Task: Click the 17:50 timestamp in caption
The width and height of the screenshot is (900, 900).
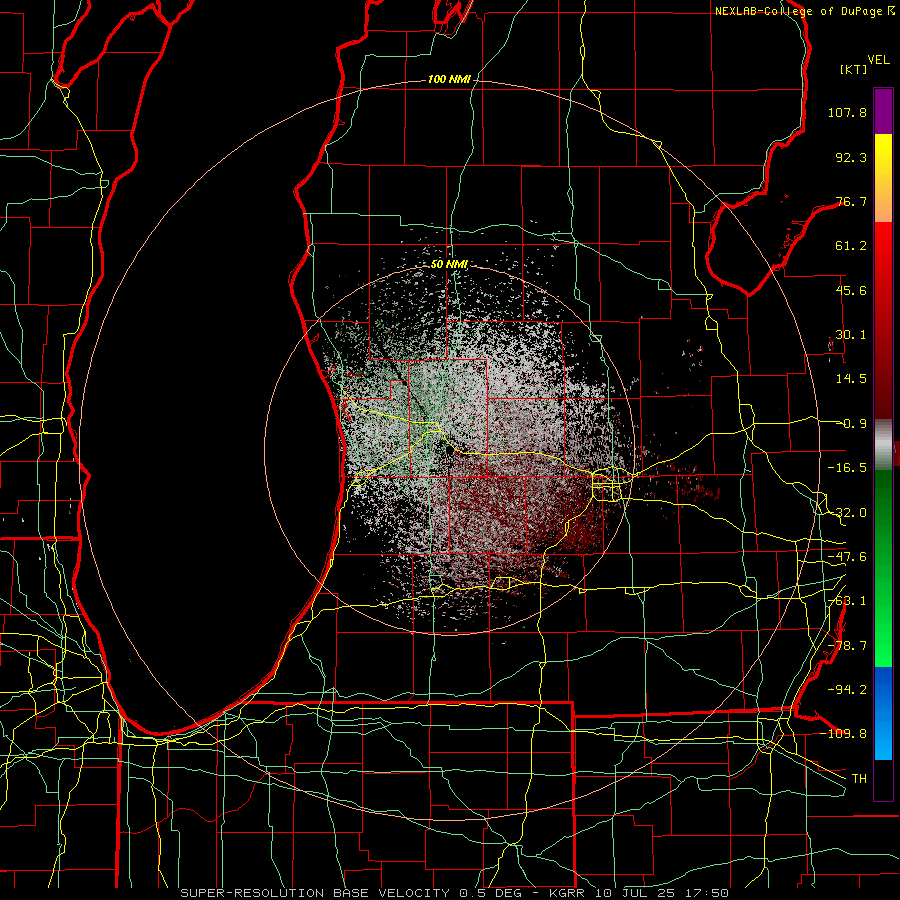Action: 709,893
